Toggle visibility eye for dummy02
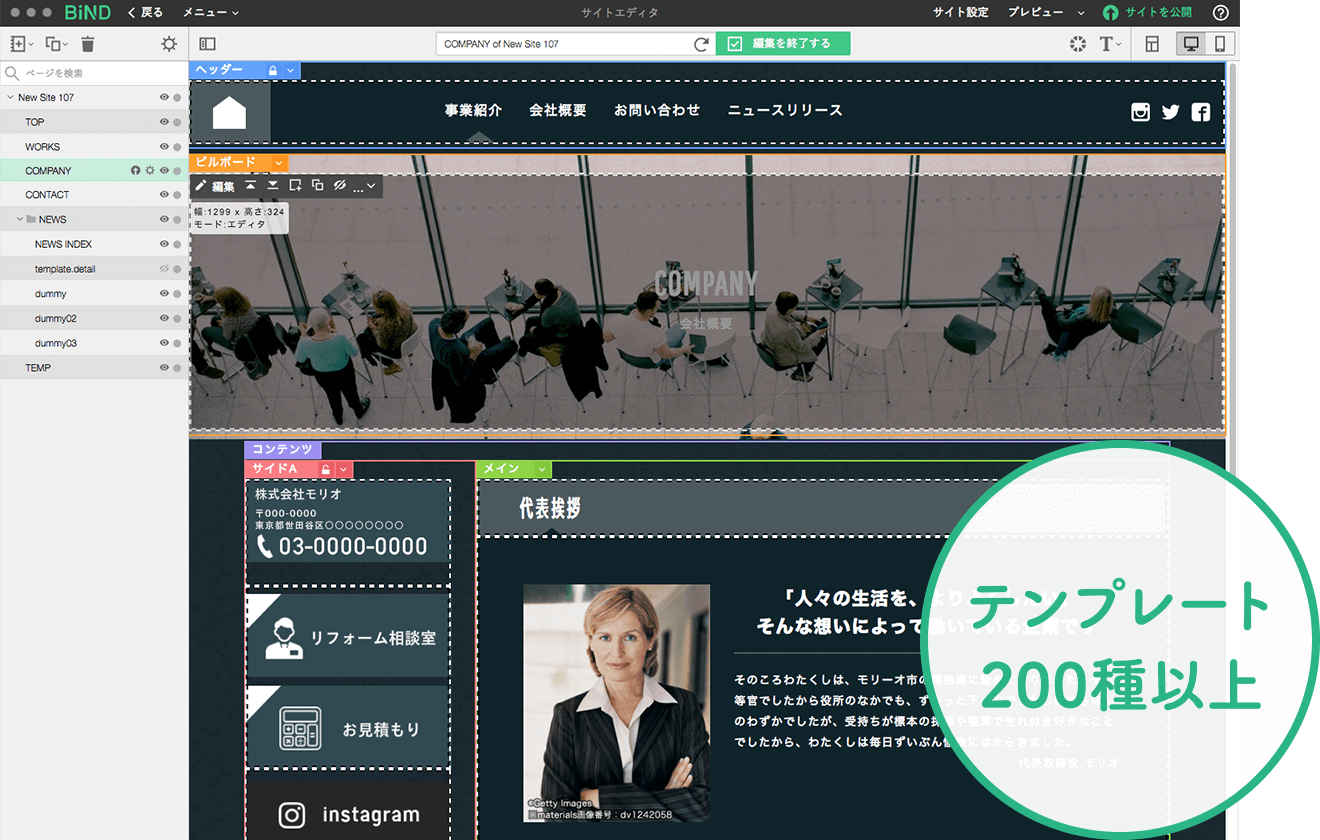 click(x=164, y=318)
